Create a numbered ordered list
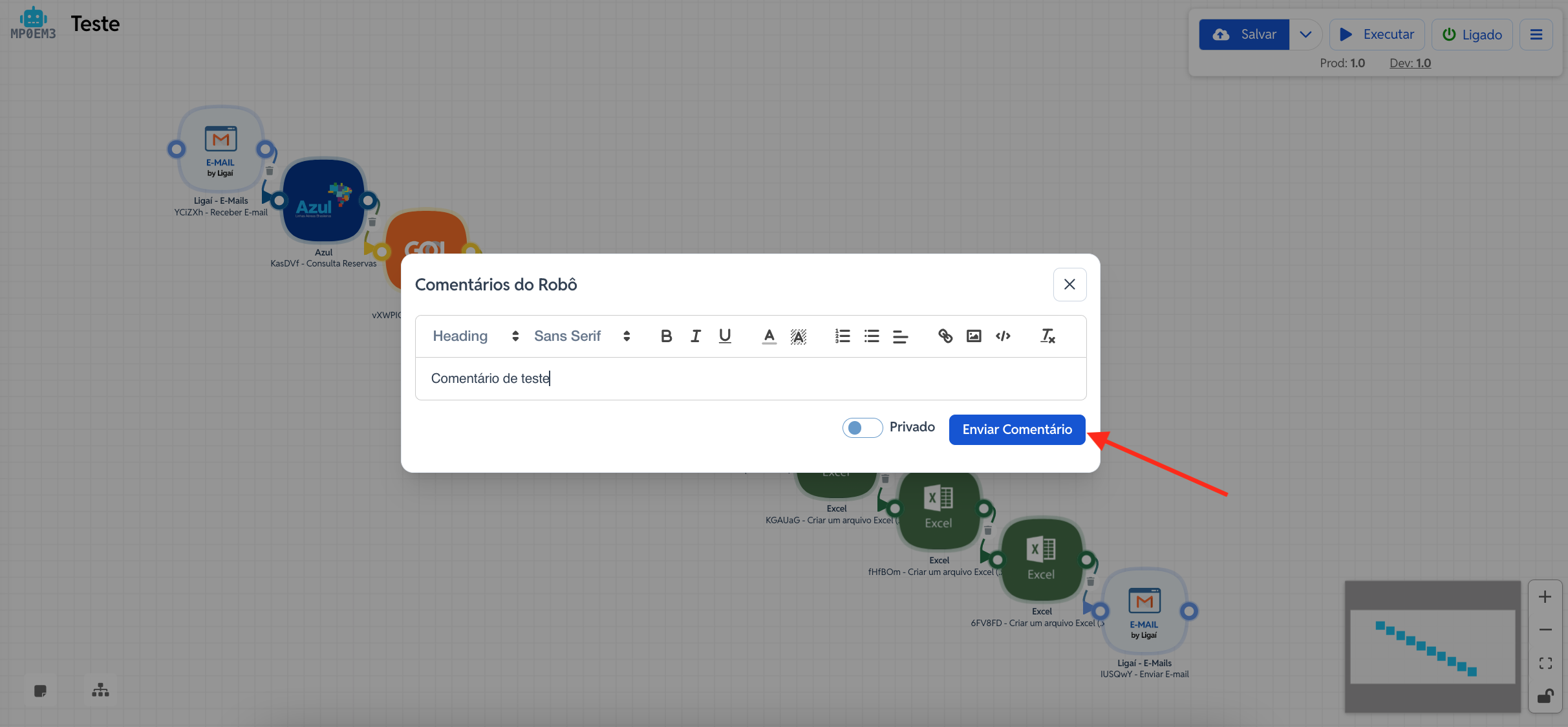The image size is (1568, 727). [842, 336]
